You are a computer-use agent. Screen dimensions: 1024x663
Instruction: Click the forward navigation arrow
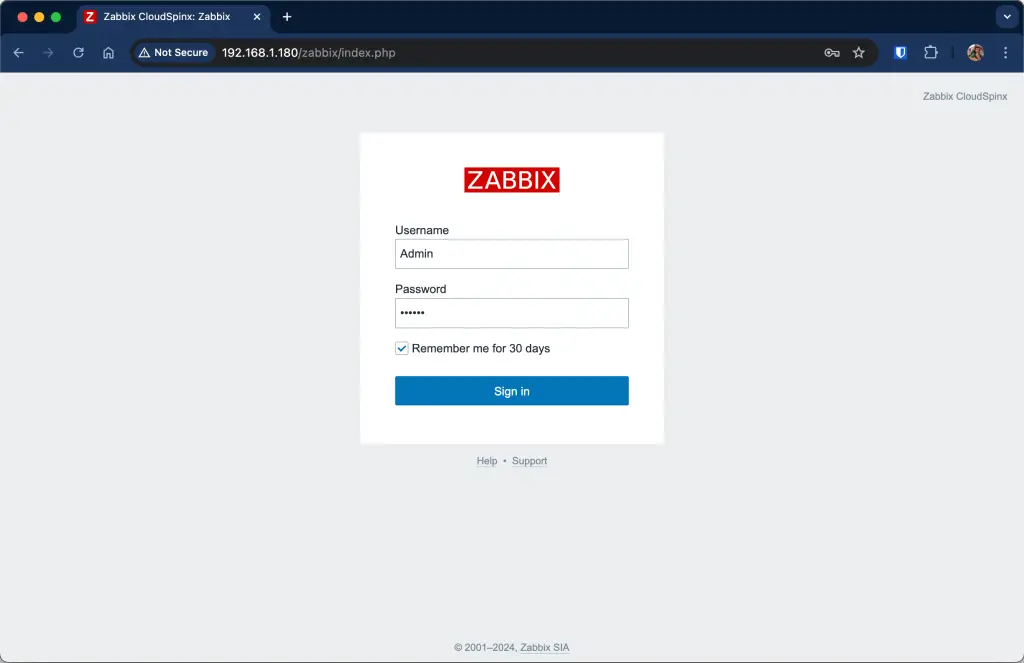point(48,52)
